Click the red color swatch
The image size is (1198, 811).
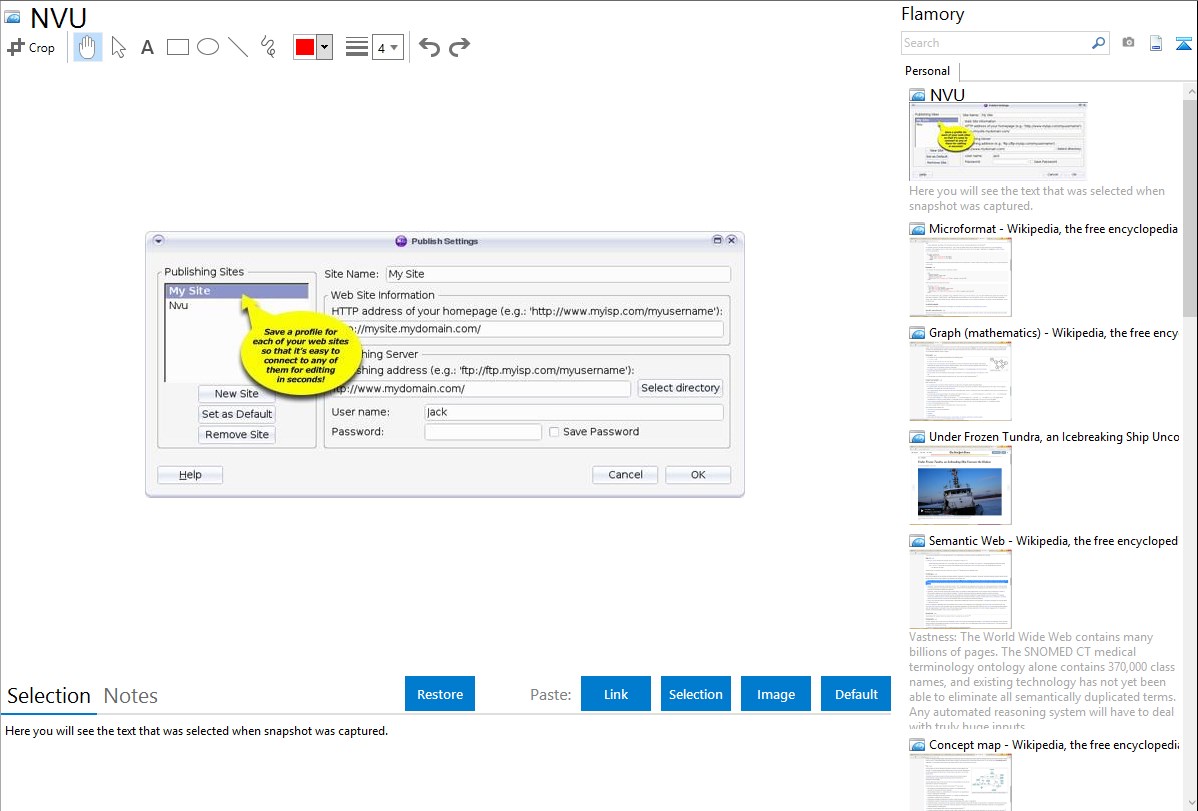click(x=305, y=47)
